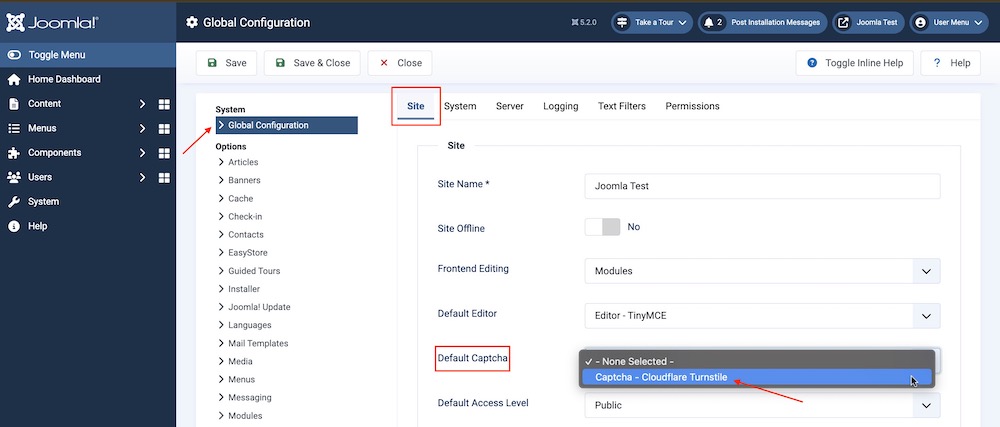
Task: Click the Site Name text field
Action: pos(762,186)
